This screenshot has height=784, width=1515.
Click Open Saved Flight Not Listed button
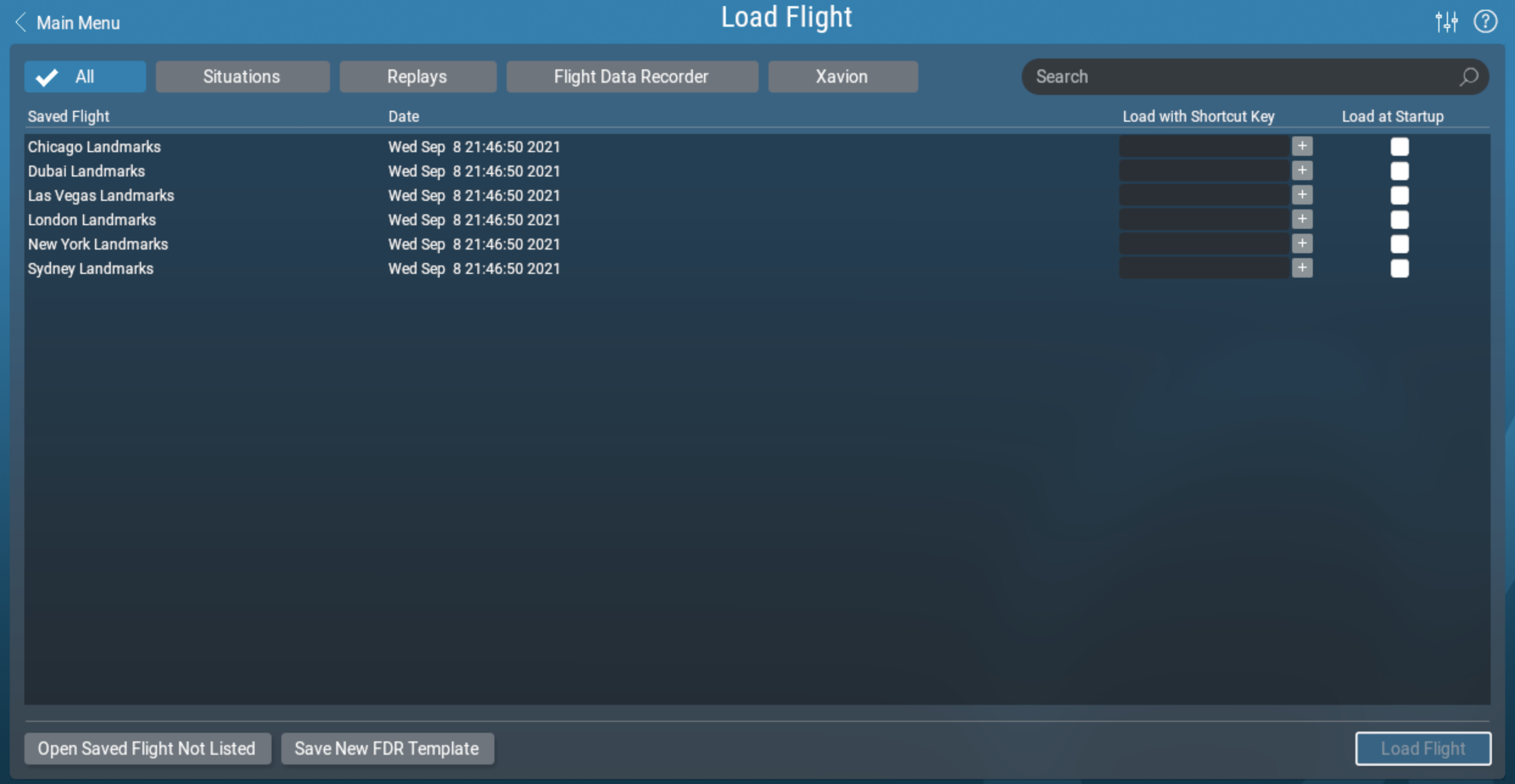pos(145,748)
